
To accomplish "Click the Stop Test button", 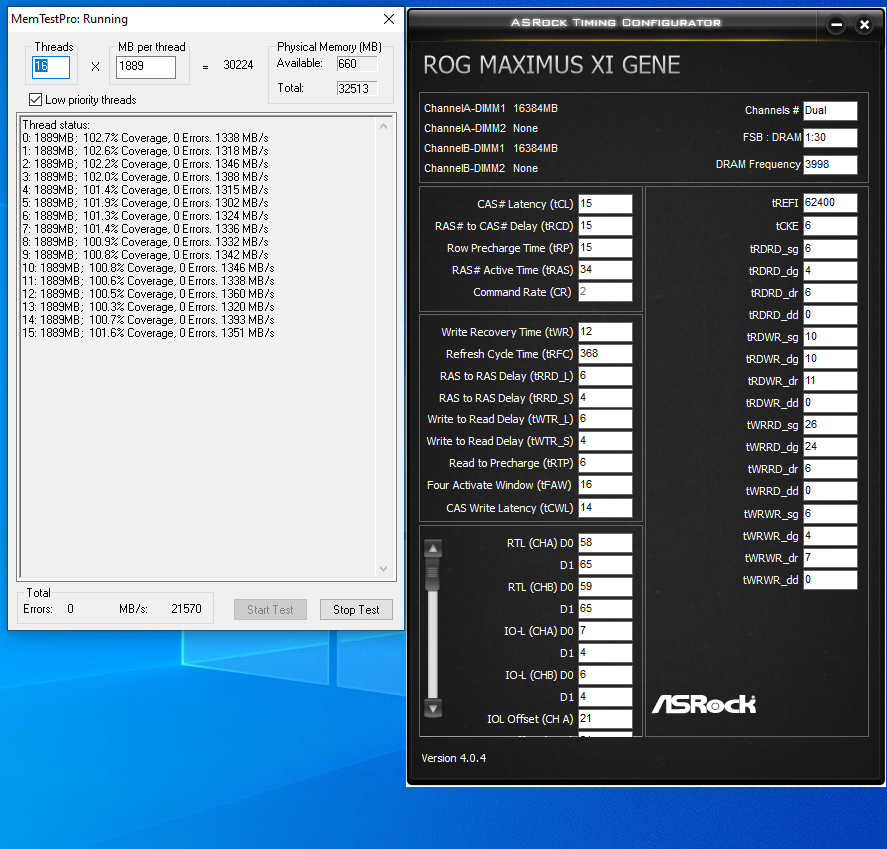I will click(x=356, y=610).
